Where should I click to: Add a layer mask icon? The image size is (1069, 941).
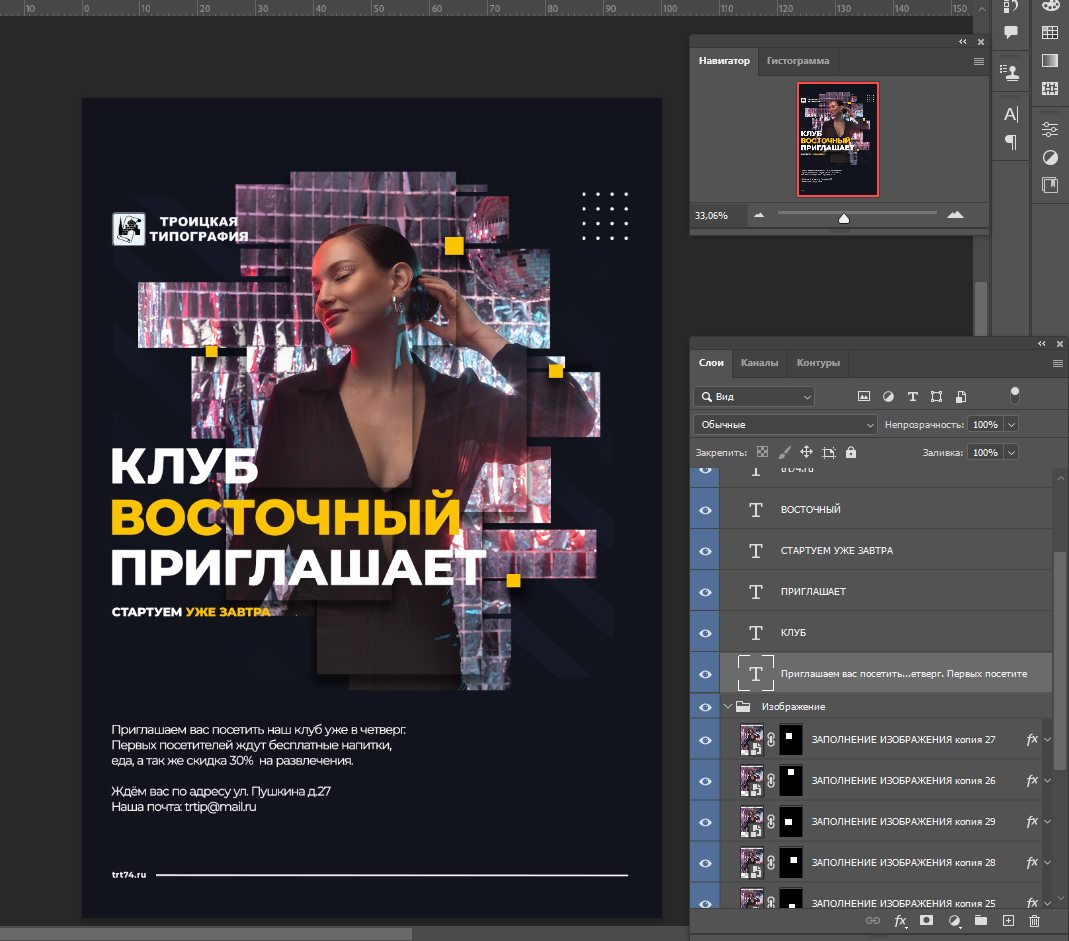point(926,921)
